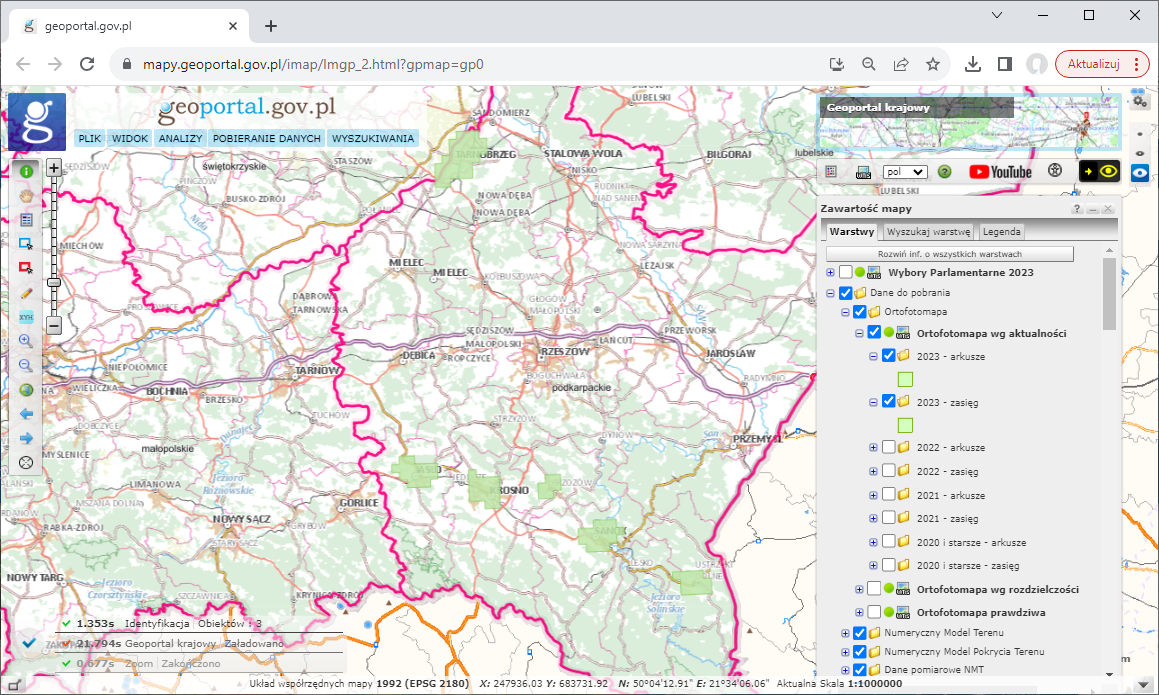The width and height of the screenshot is (1159, 695).
Task: Click the green help question mark icon
Action: pos(944,172)
